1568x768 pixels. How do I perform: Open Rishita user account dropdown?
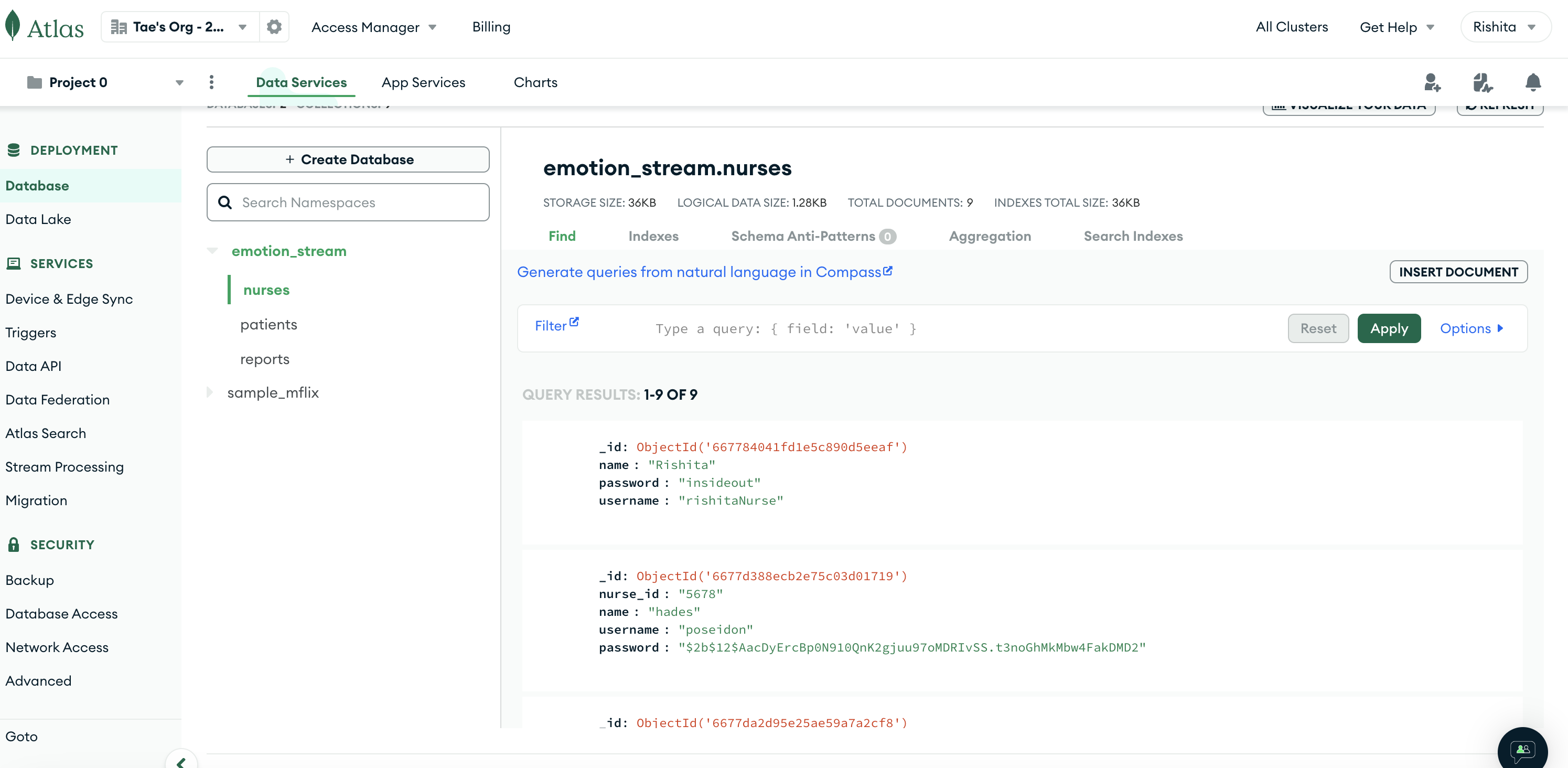click(x=1505, y=27)
